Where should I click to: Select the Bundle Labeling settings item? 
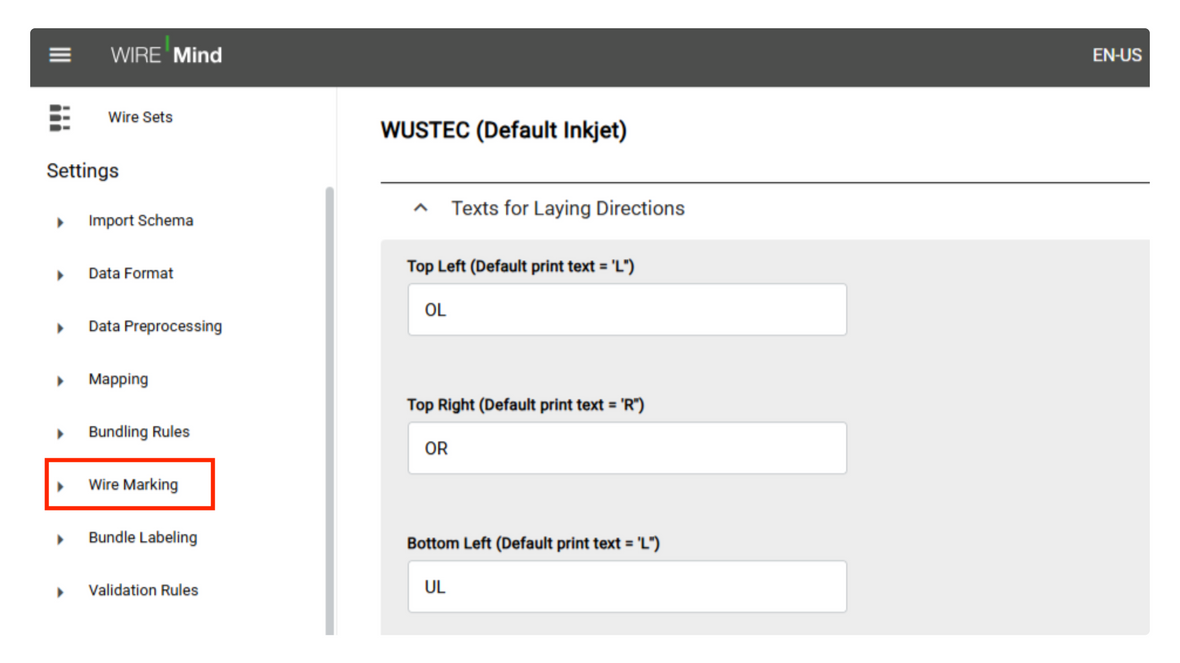pyautogui.click(x=143, y=537)
